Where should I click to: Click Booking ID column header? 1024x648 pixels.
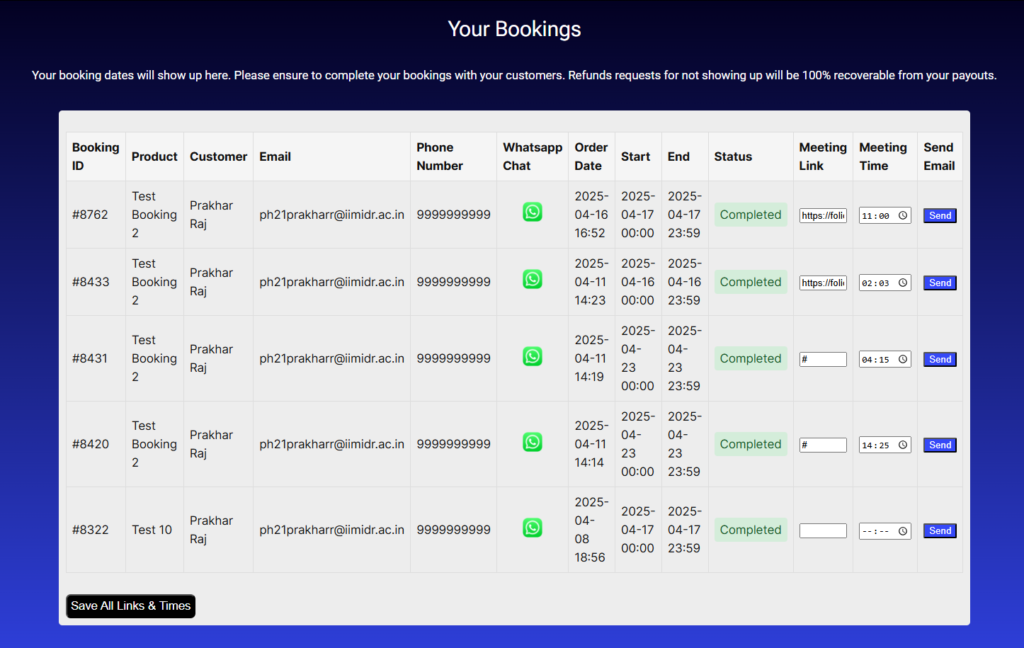click(x=95, y=157)
